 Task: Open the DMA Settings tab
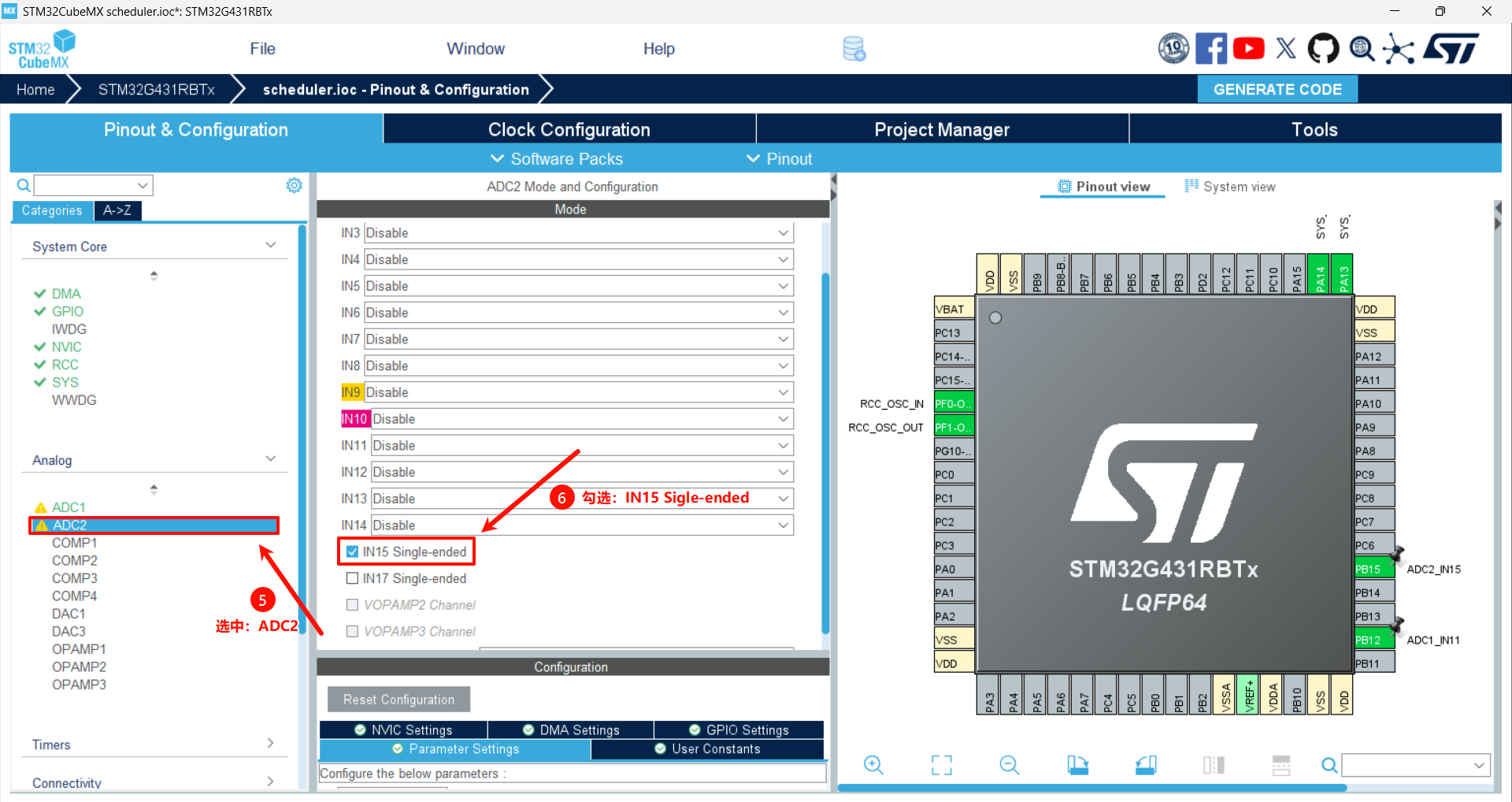(571, 730)
